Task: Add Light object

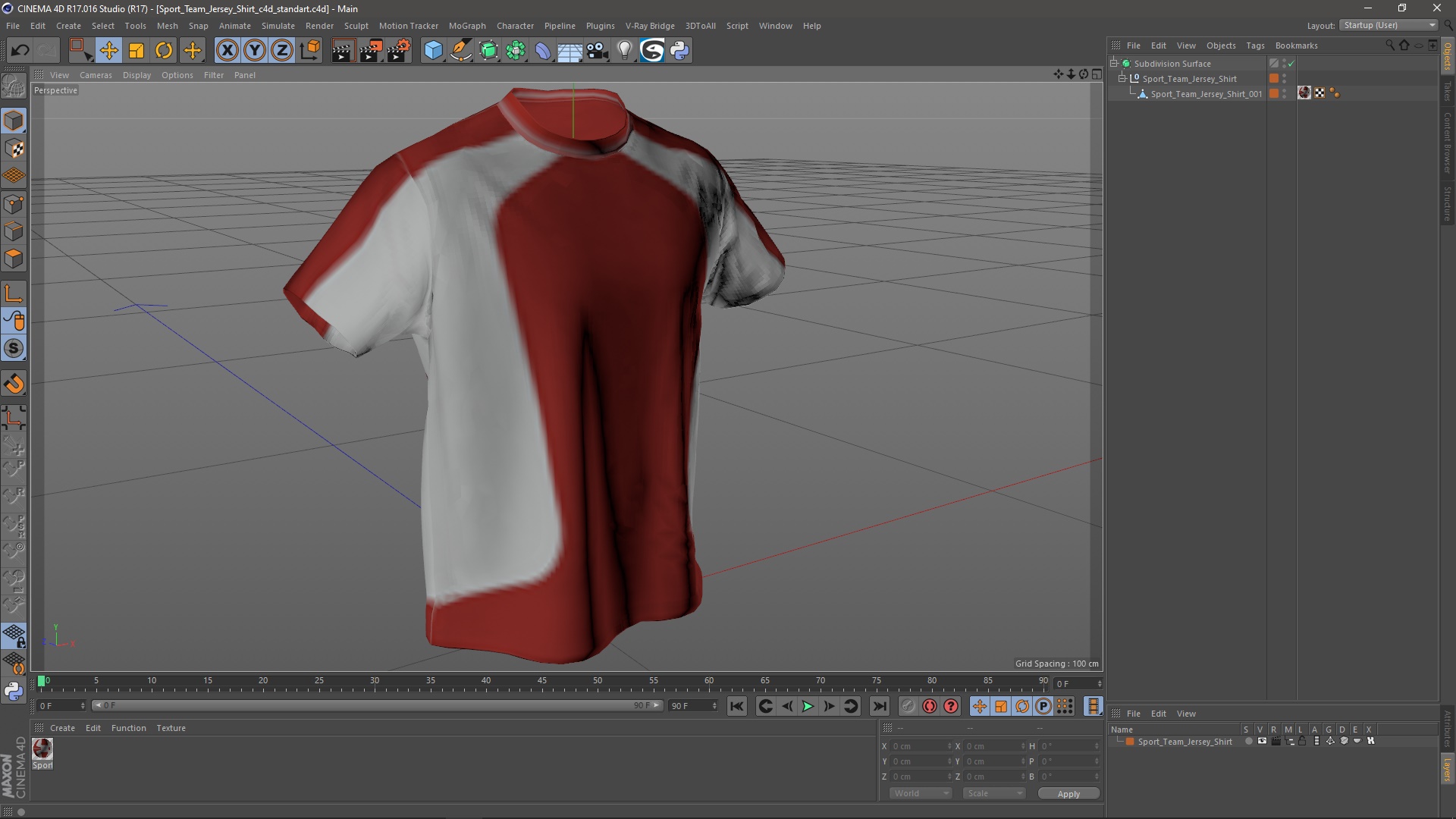Action: [625, 51]
